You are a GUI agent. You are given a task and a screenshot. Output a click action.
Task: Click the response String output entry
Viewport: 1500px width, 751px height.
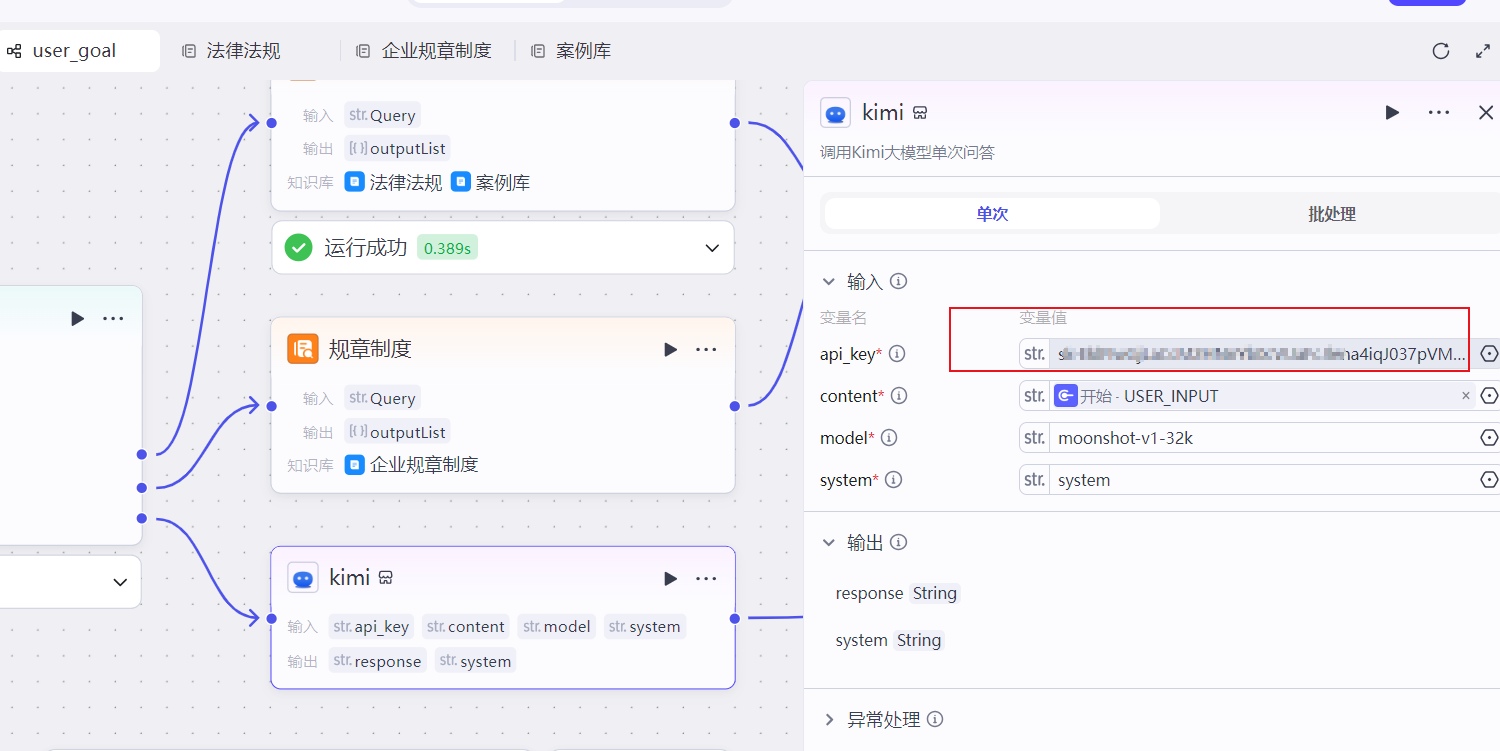896,593
